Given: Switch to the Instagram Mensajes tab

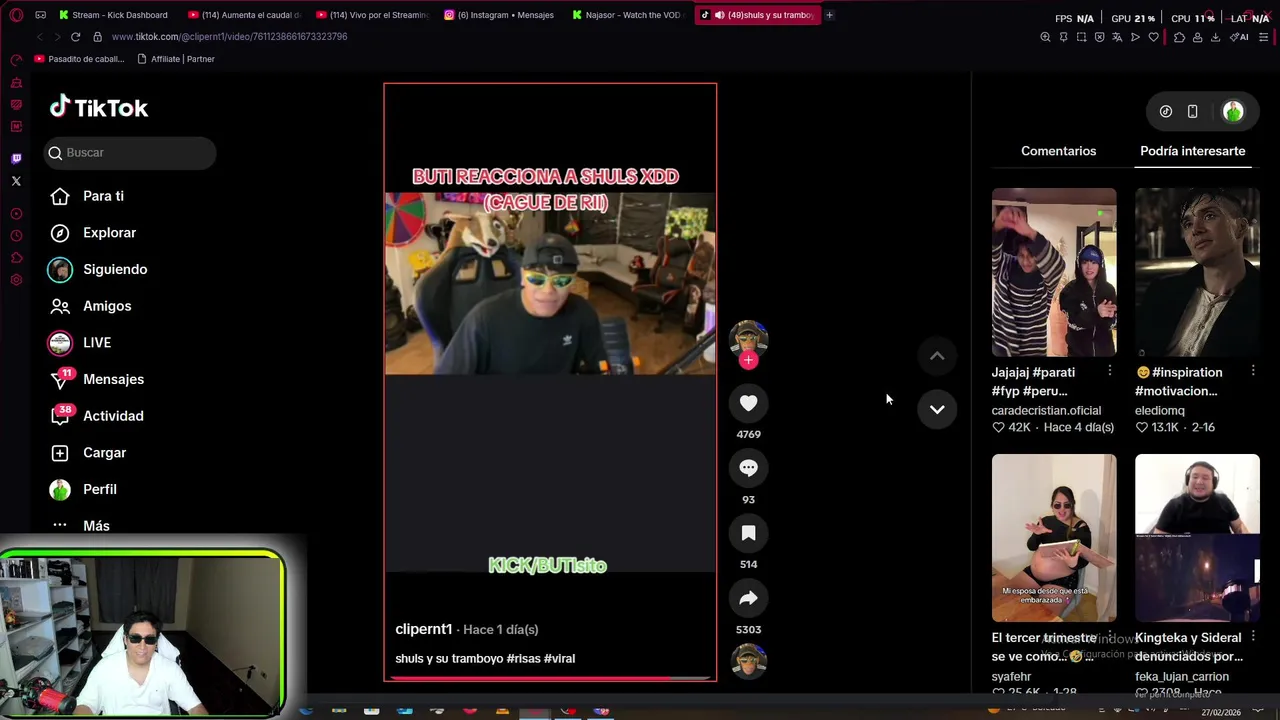Looking at the screenshot, I should click(500, 15).
